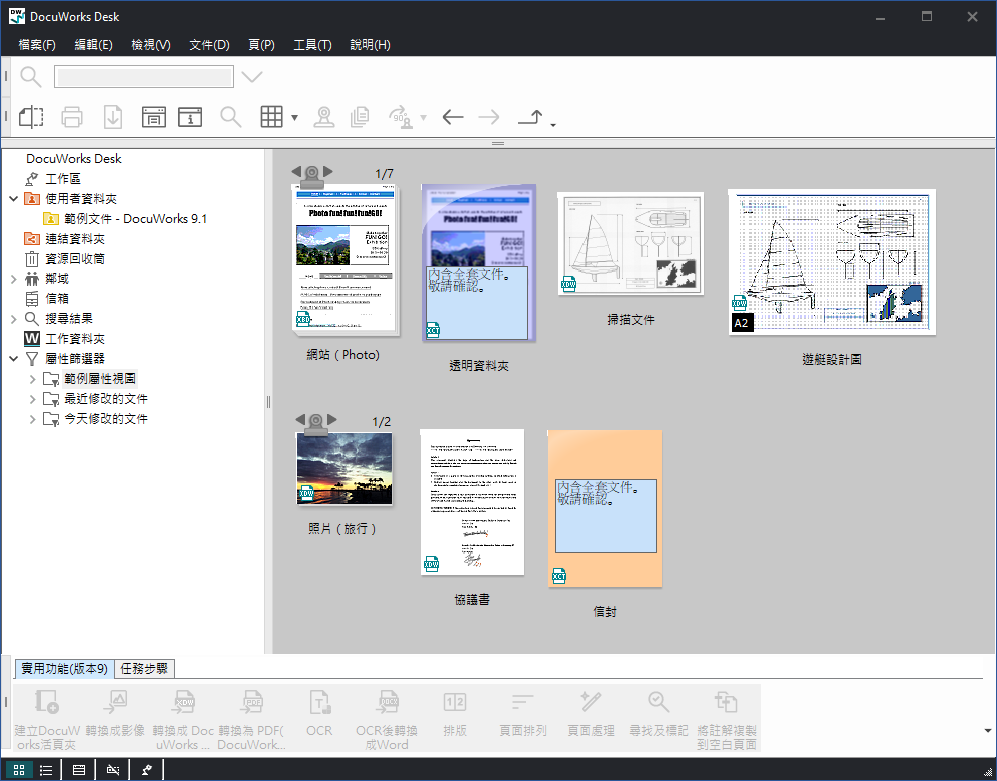Click the go up one level icon

pyautogui.click(x=530, y=117)
